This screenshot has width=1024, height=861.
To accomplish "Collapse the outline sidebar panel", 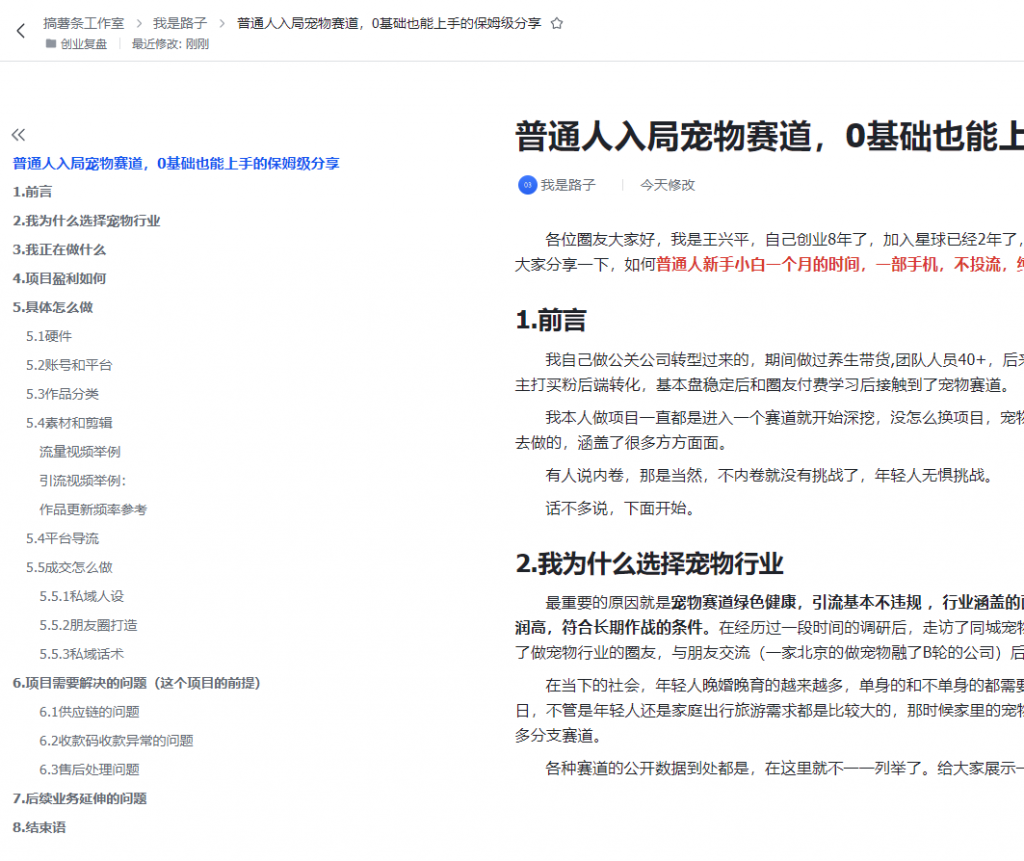I will point(18,135).
